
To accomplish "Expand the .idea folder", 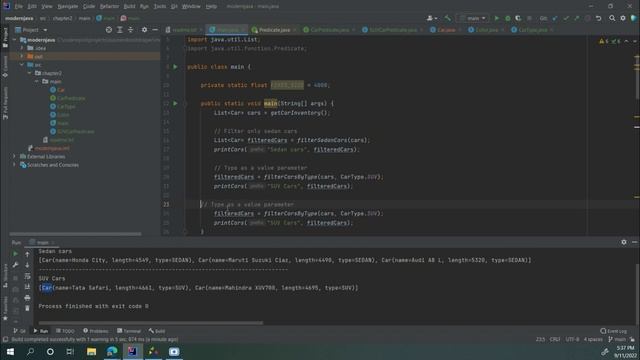I will coord(22,48).
